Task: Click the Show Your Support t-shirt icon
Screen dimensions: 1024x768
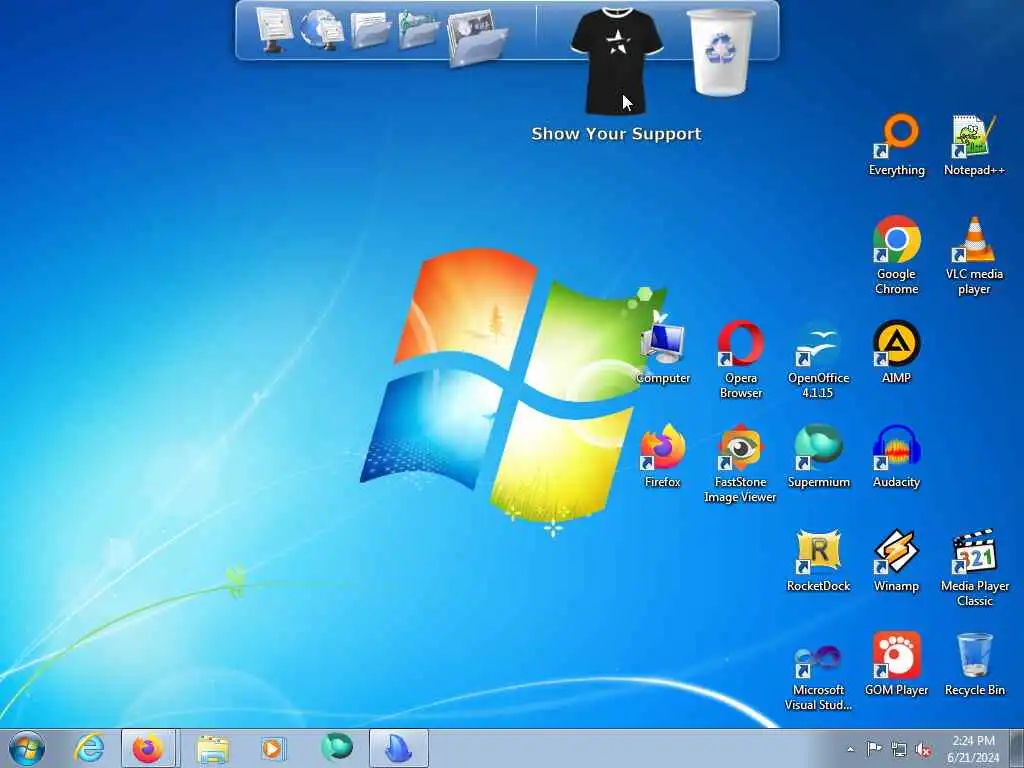Action: [x=616, y=60]
